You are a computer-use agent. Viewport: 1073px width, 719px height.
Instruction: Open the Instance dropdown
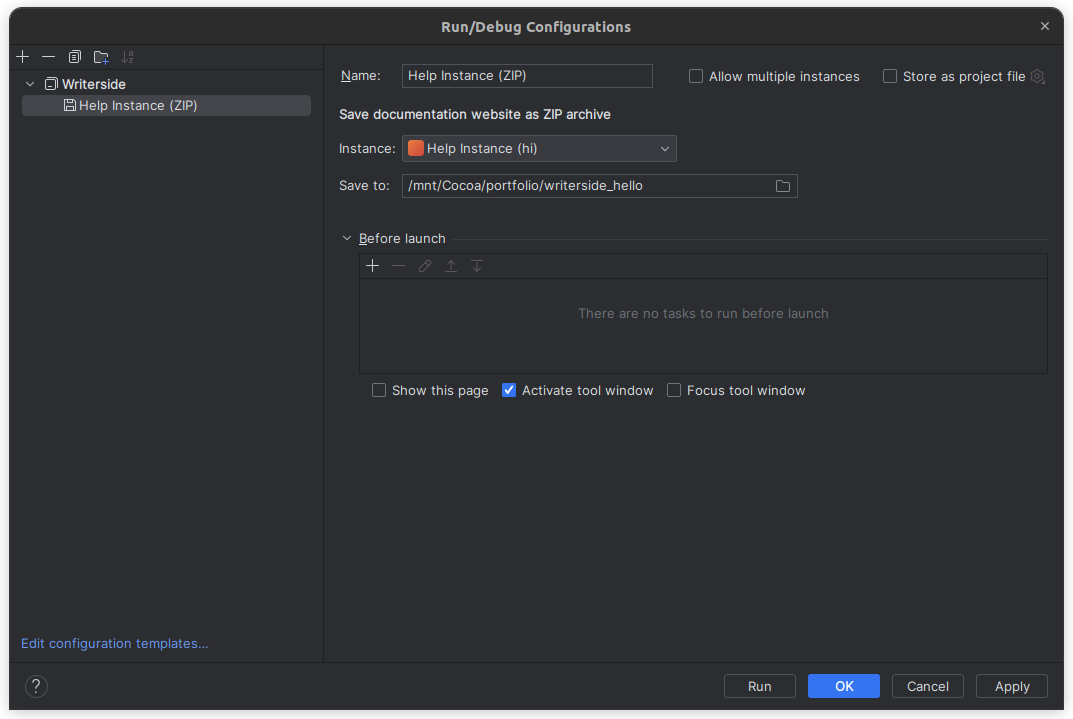539,149
